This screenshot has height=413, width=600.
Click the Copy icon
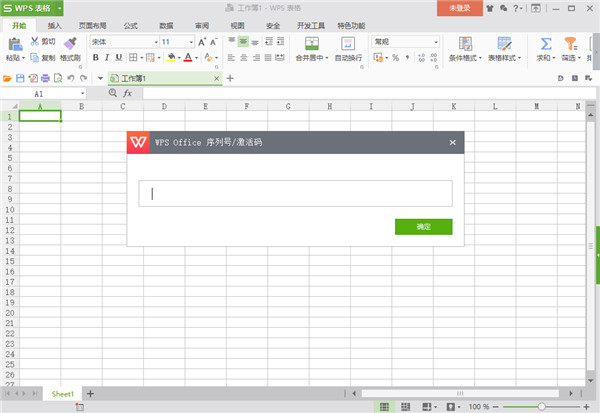(x=34, y=58)
